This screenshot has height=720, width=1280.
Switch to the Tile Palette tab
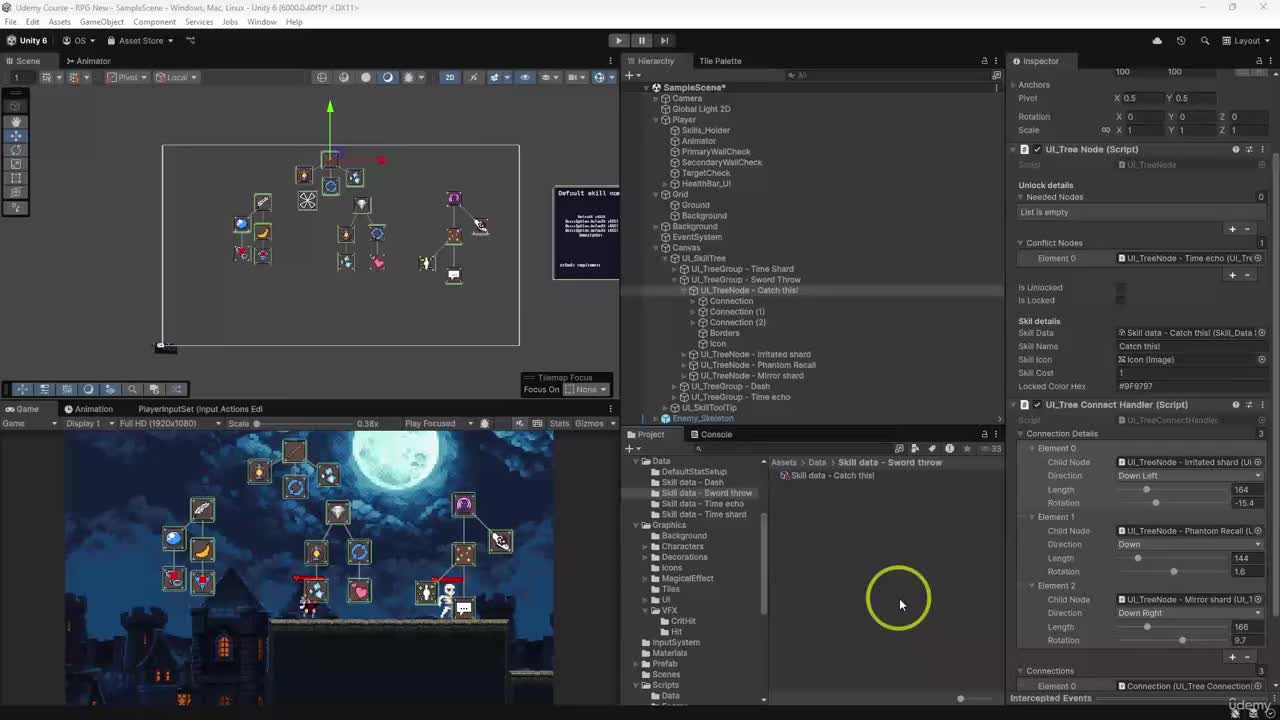(x=720, y=61)
